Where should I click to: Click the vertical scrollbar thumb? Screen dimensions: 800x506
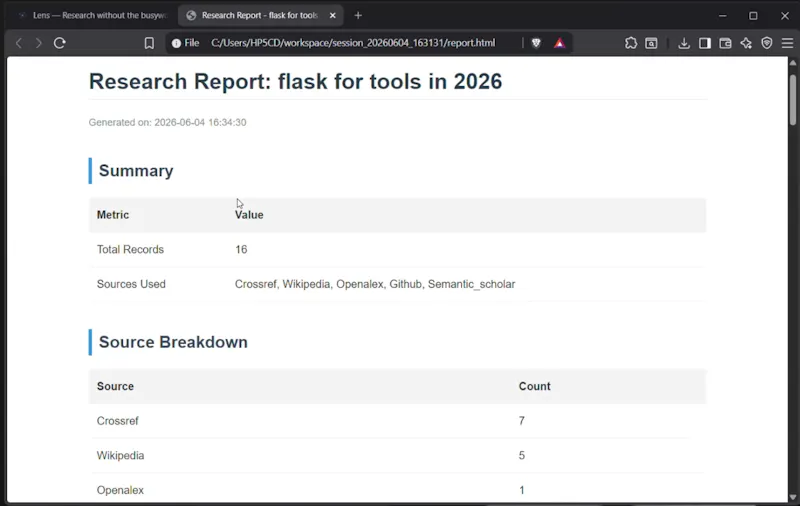click(x=793, y=99)
